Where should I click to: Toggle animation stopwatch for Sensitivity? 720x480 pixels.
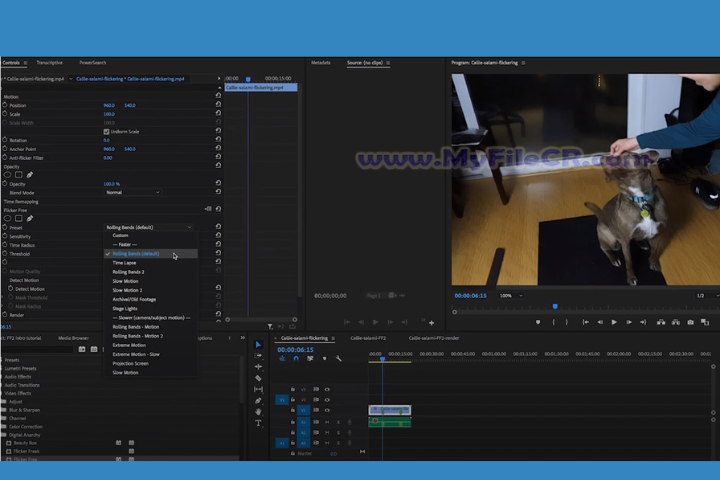tap(5, 236)
